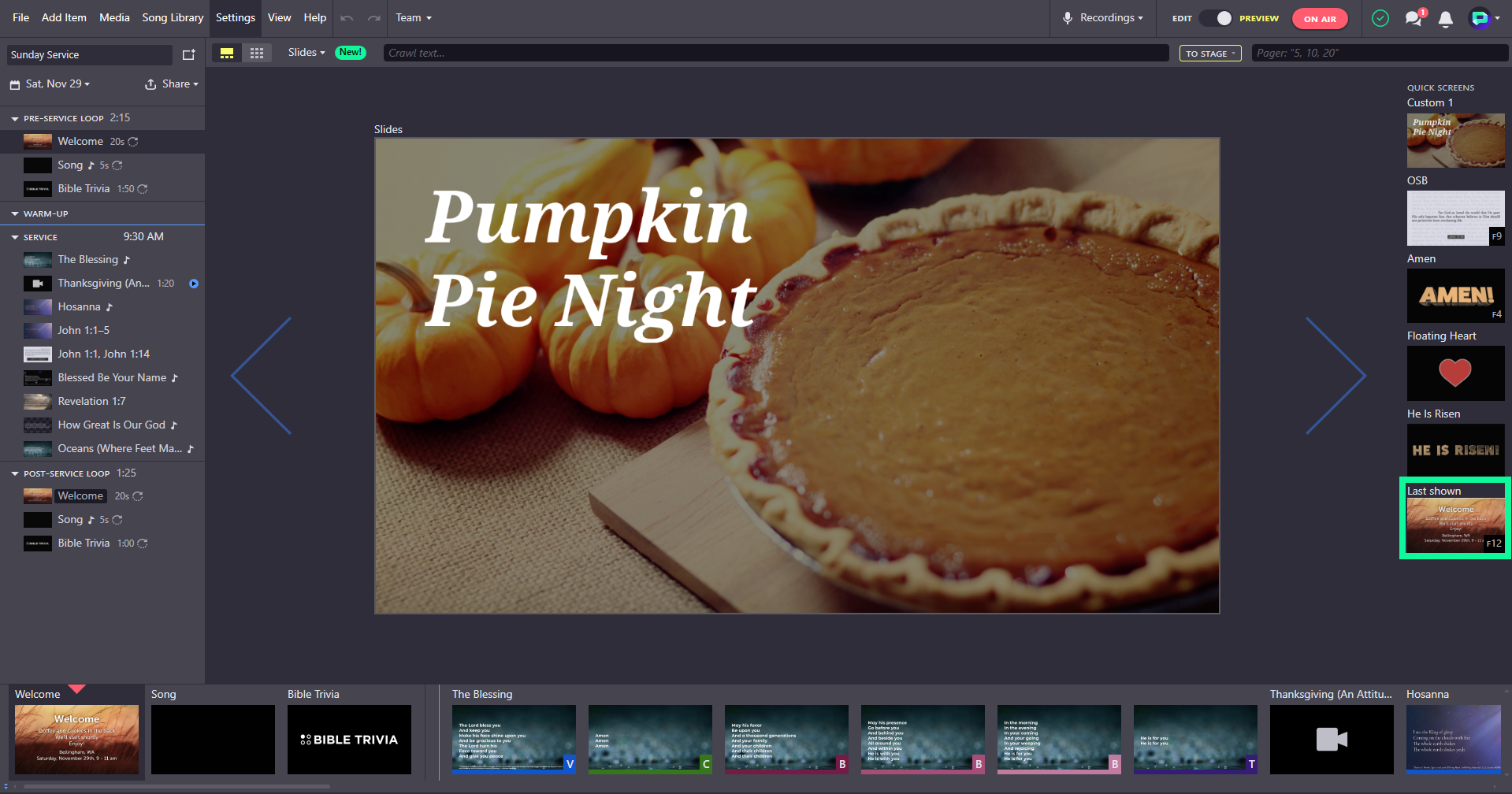Select The Blessing chorus slide marked C
1512x794 pixels.
click(x=650, y=740)
